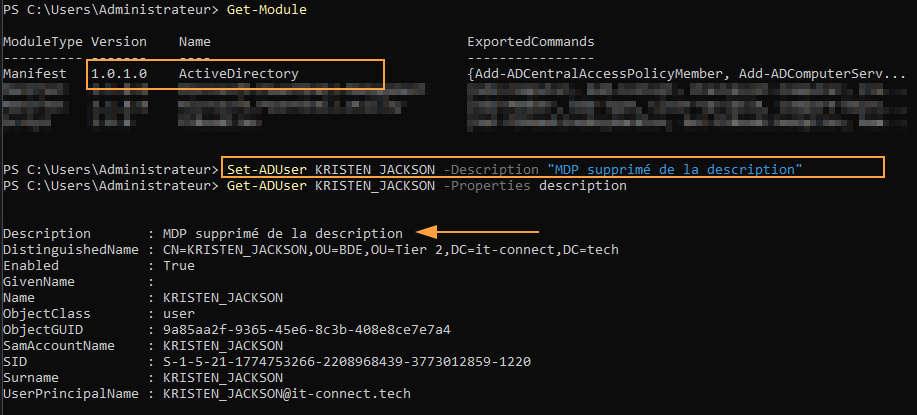Click the ModuleType column header
Image resolution: width=917 pixels, height=415 pixels.
coord(42,42)
